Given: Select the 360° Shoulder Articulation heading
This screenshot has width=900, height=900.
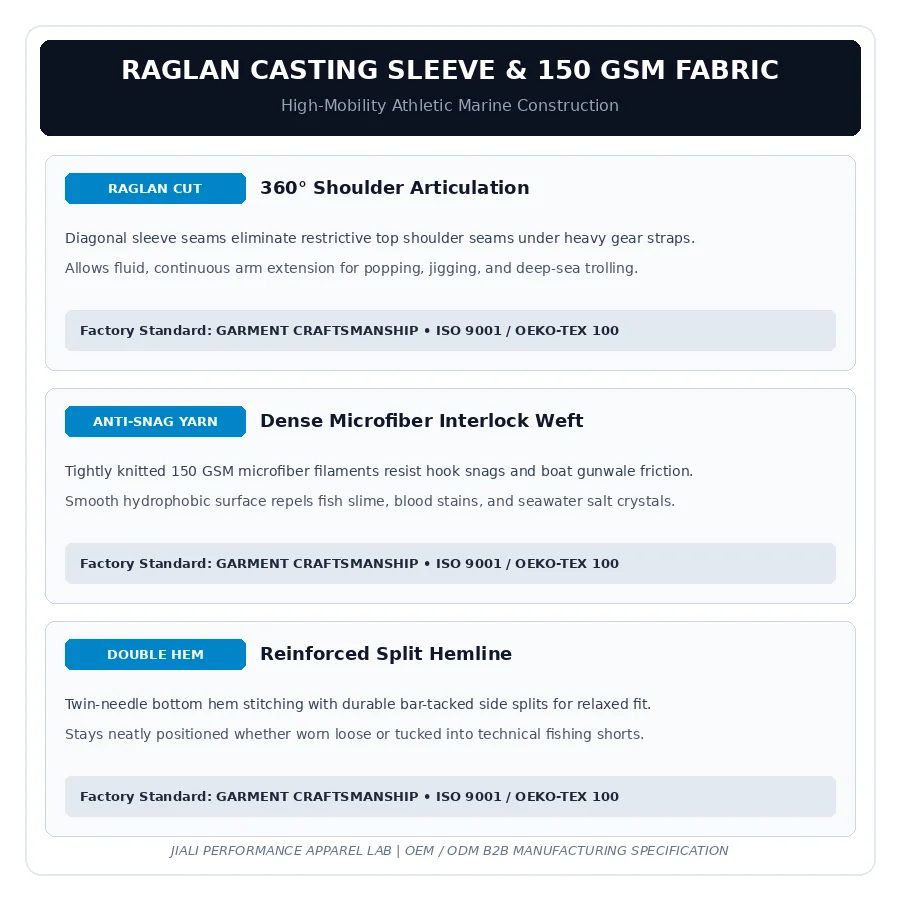Looking at the screenshot, I should point(394,188).
